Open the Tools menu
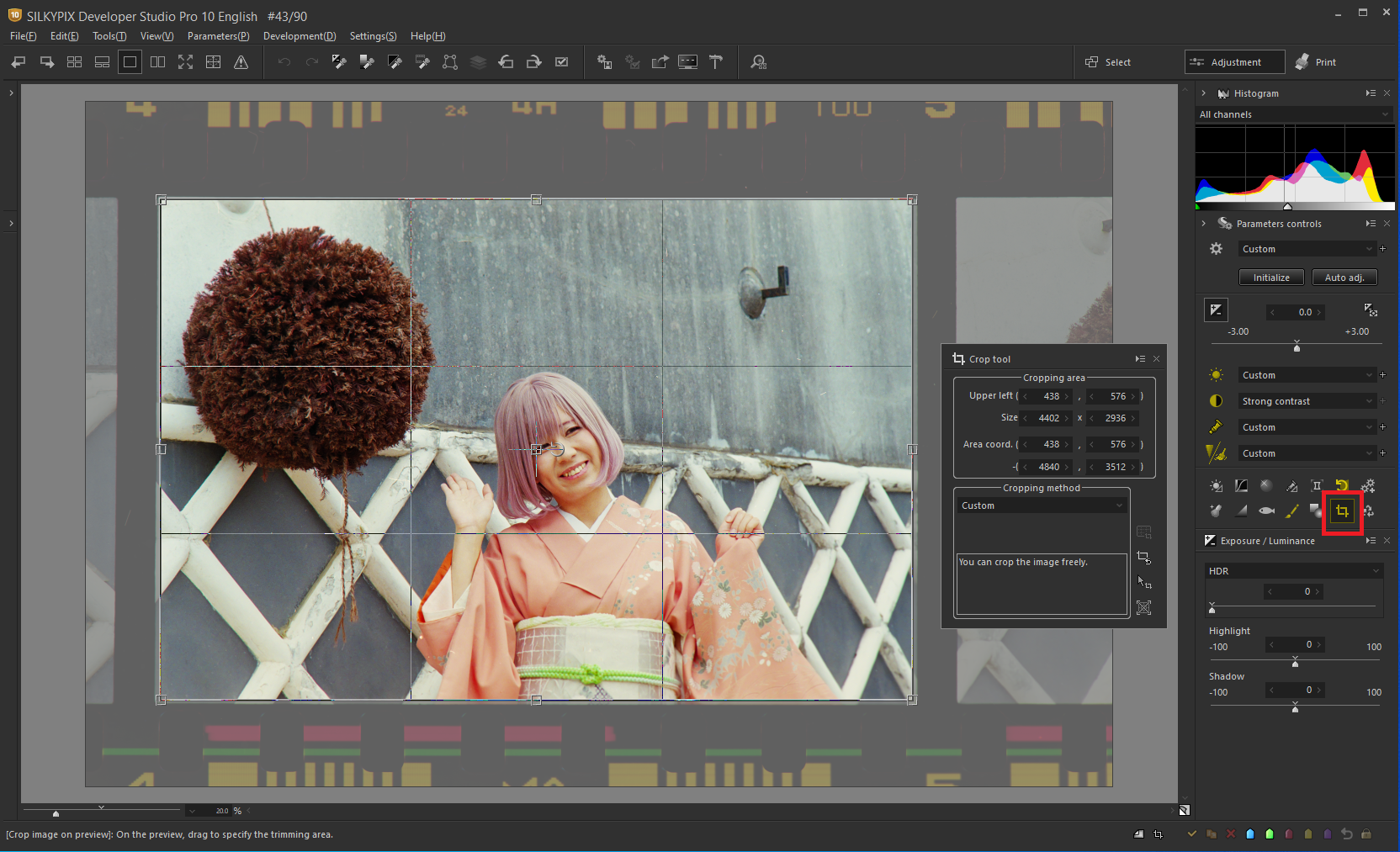 109,36
